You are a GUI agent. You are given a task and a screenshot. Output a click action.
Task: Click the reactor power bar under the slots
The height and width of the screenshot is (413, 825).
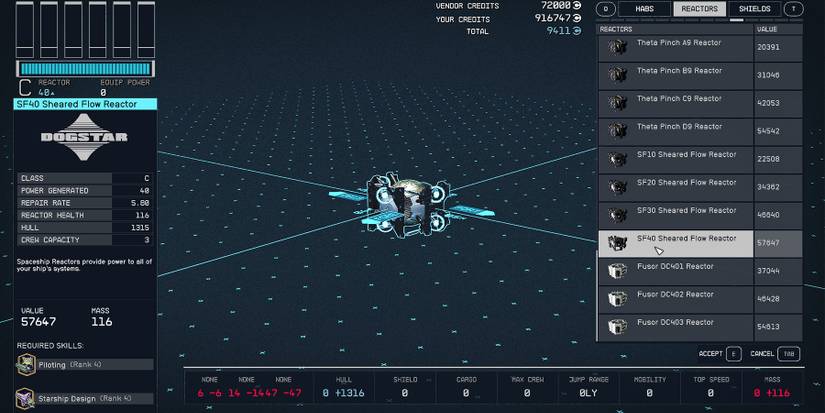tap(85, 69)
